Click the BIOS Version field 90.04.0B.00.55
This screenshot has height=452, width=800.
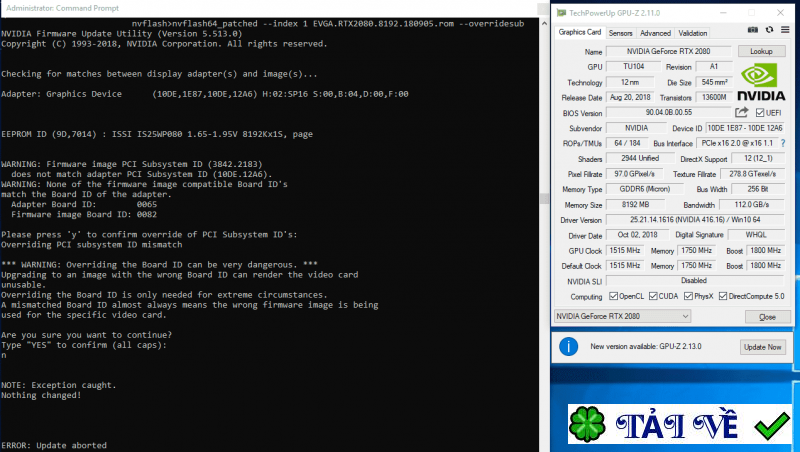click(668, 112)
